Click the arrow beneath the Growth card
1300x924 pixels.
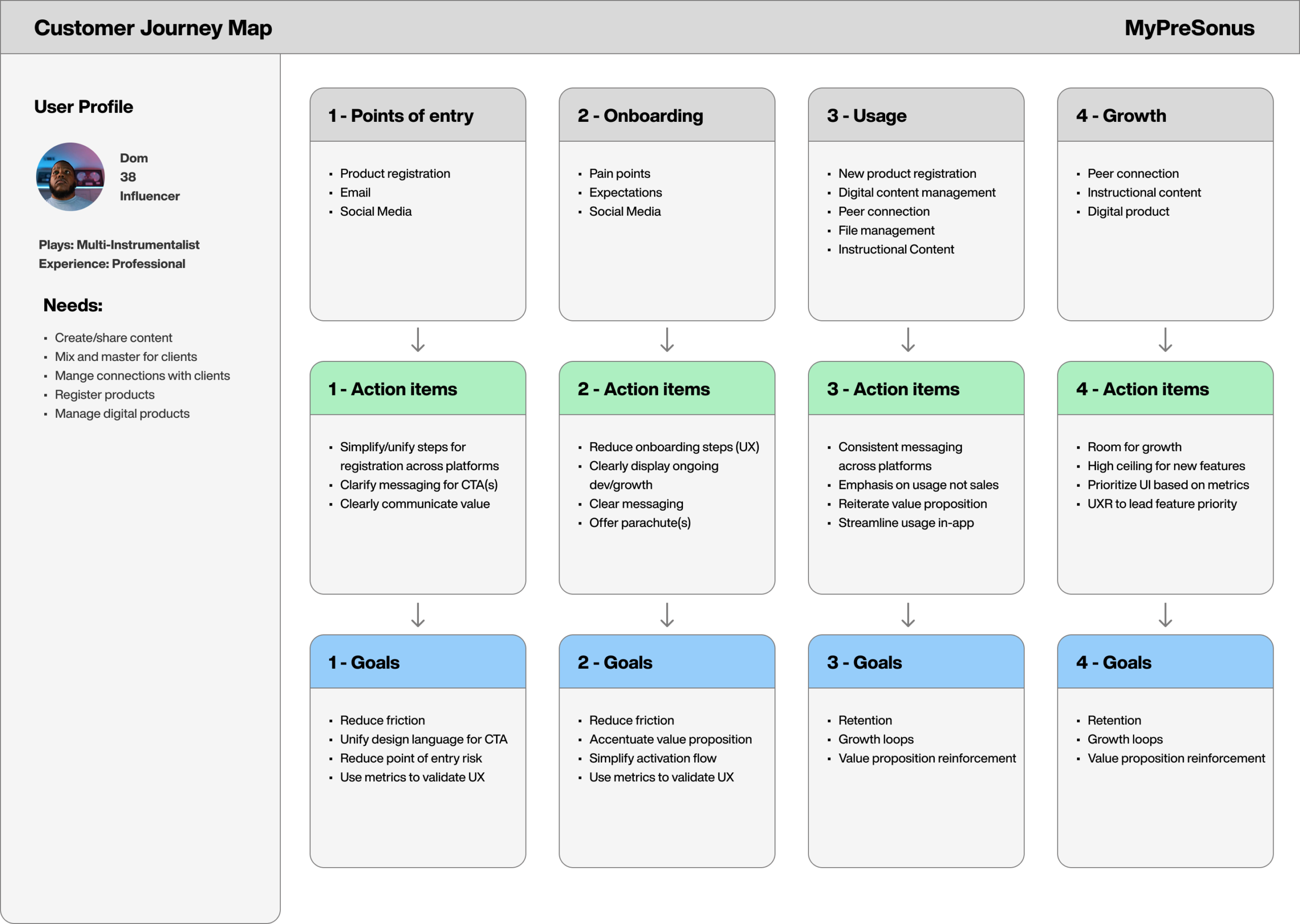pos(1165,340)
